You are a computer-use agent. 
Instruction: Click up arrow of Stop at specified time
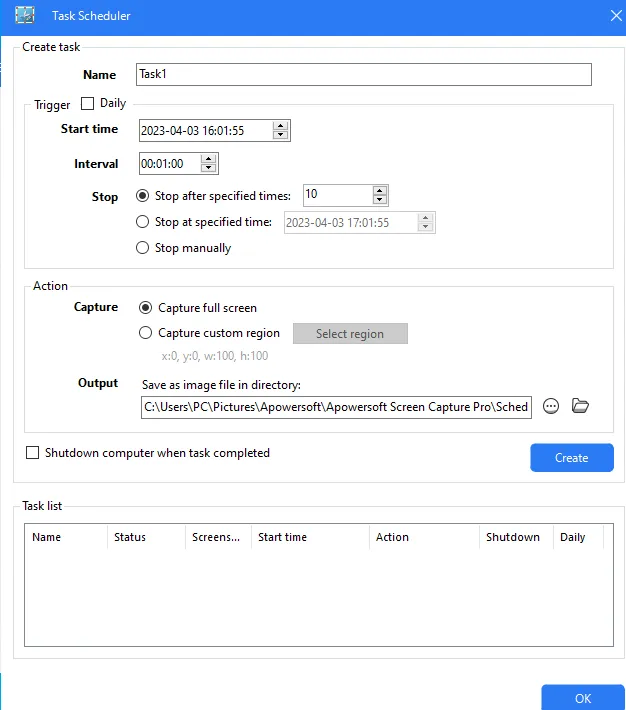tap(425, 218)
